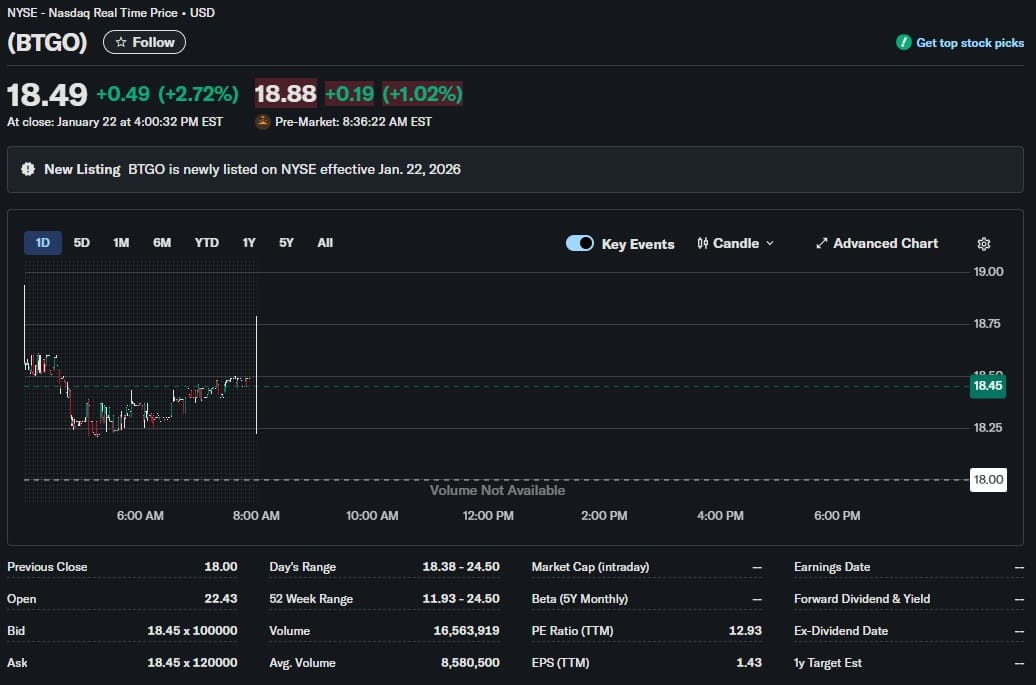The width and height of the screenshot is (1036, 685).
Task: Click the 18.00 previous close label
Action: click(988, 480)
